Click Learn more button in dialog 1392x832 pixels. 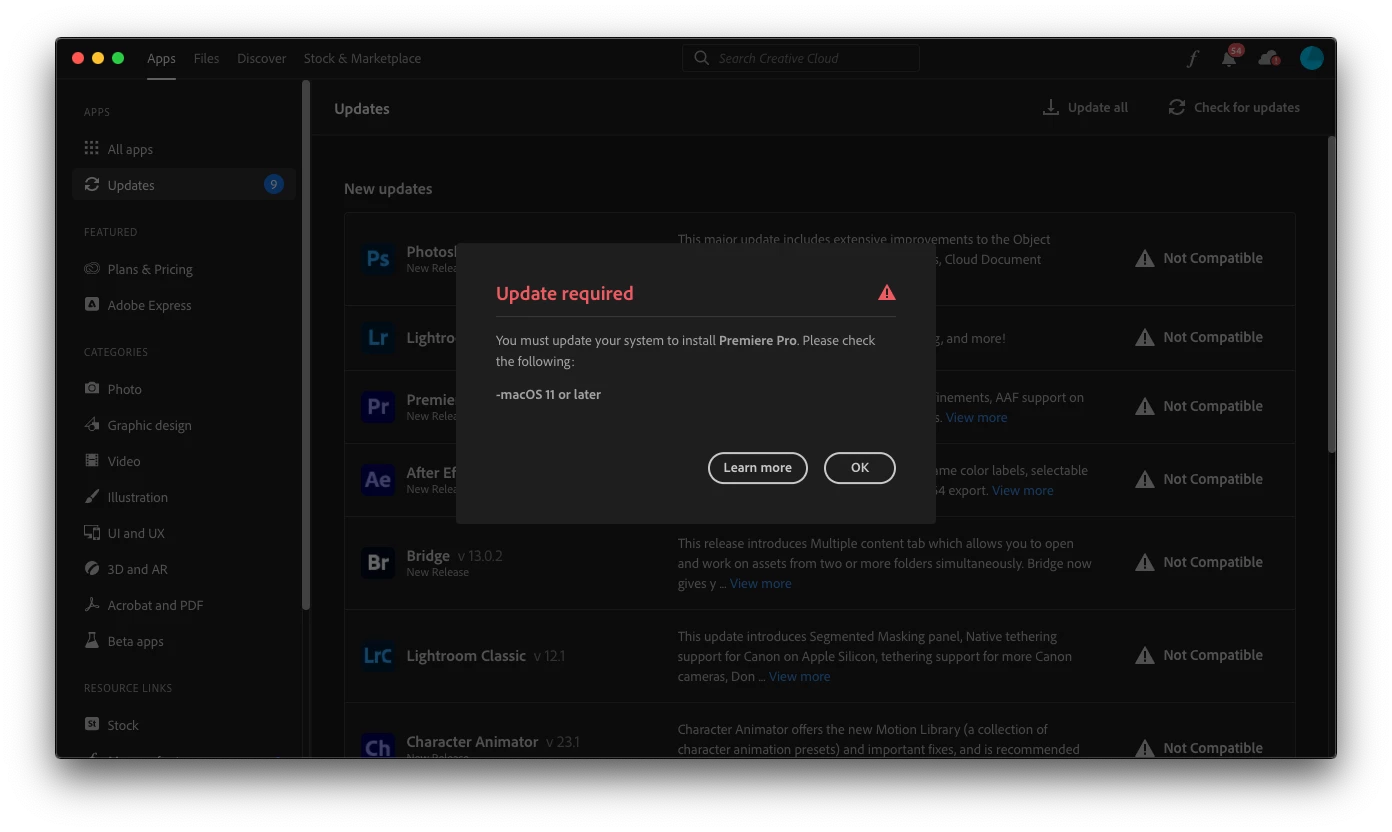pos(757,467)
